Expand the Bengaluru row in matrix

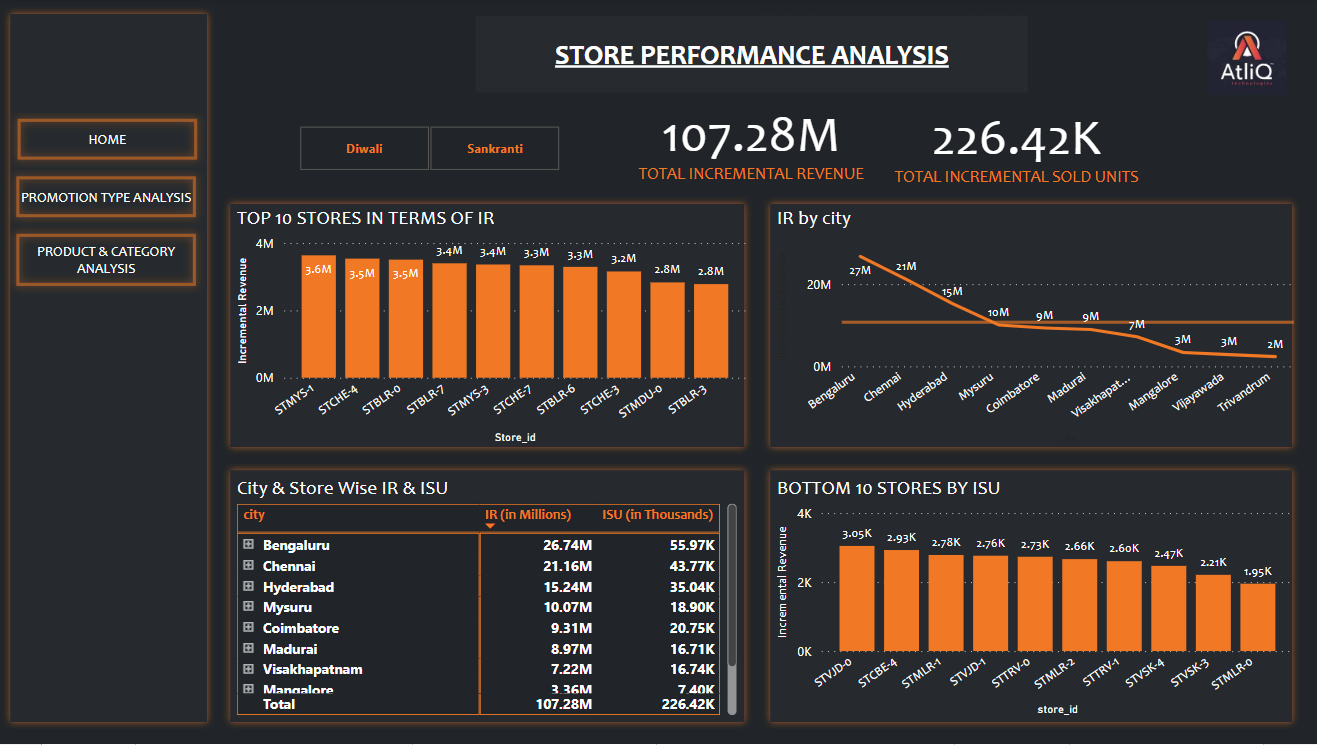(248, 545)
